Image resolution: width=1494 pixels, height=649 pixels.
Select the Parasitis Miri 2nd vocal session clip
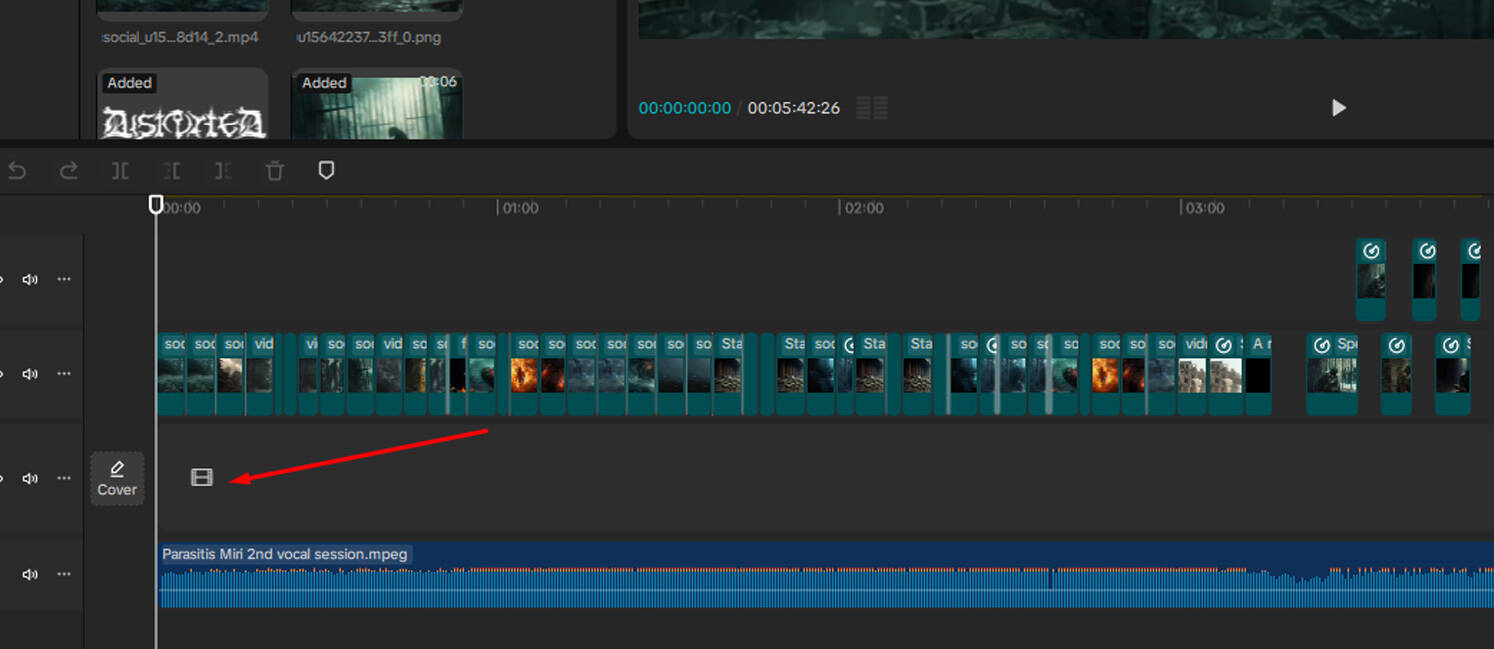(827, 575)
